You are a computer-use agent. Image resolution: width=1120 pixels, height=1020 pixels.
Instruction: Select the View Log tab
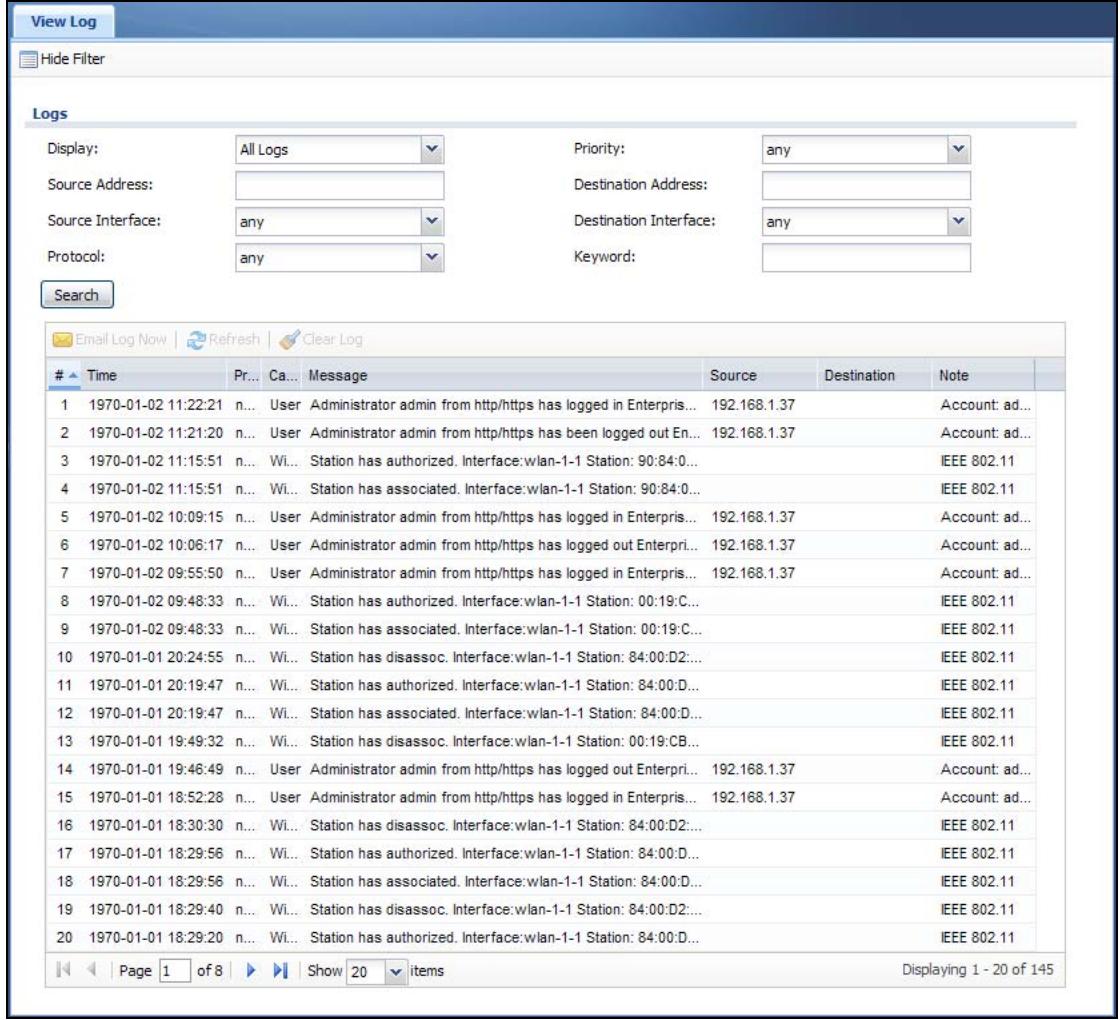64,21
